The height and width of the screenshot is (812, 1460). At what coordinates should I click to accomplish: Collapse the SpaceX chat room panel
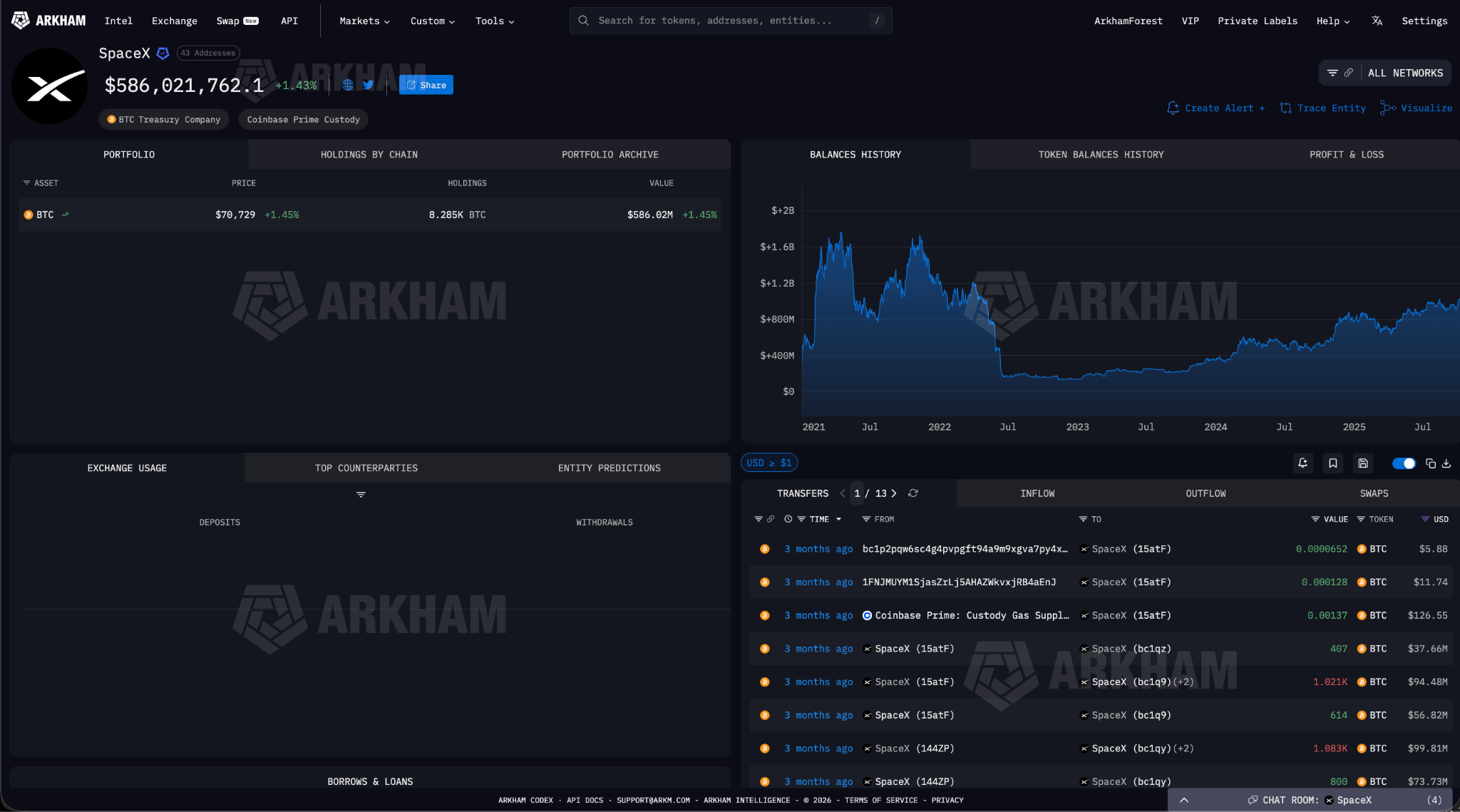coord(1186,800)
